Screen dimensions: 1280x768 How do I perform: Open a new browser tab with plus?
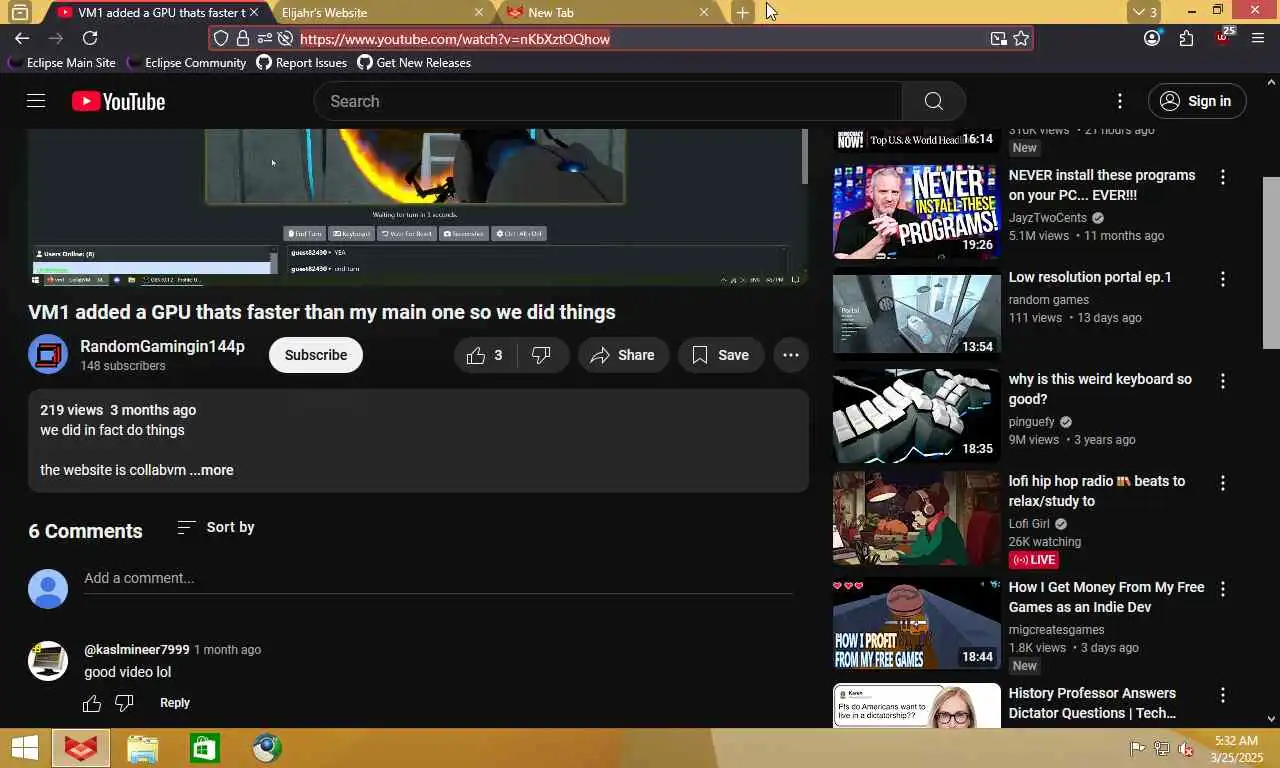[x=742, y=12]
